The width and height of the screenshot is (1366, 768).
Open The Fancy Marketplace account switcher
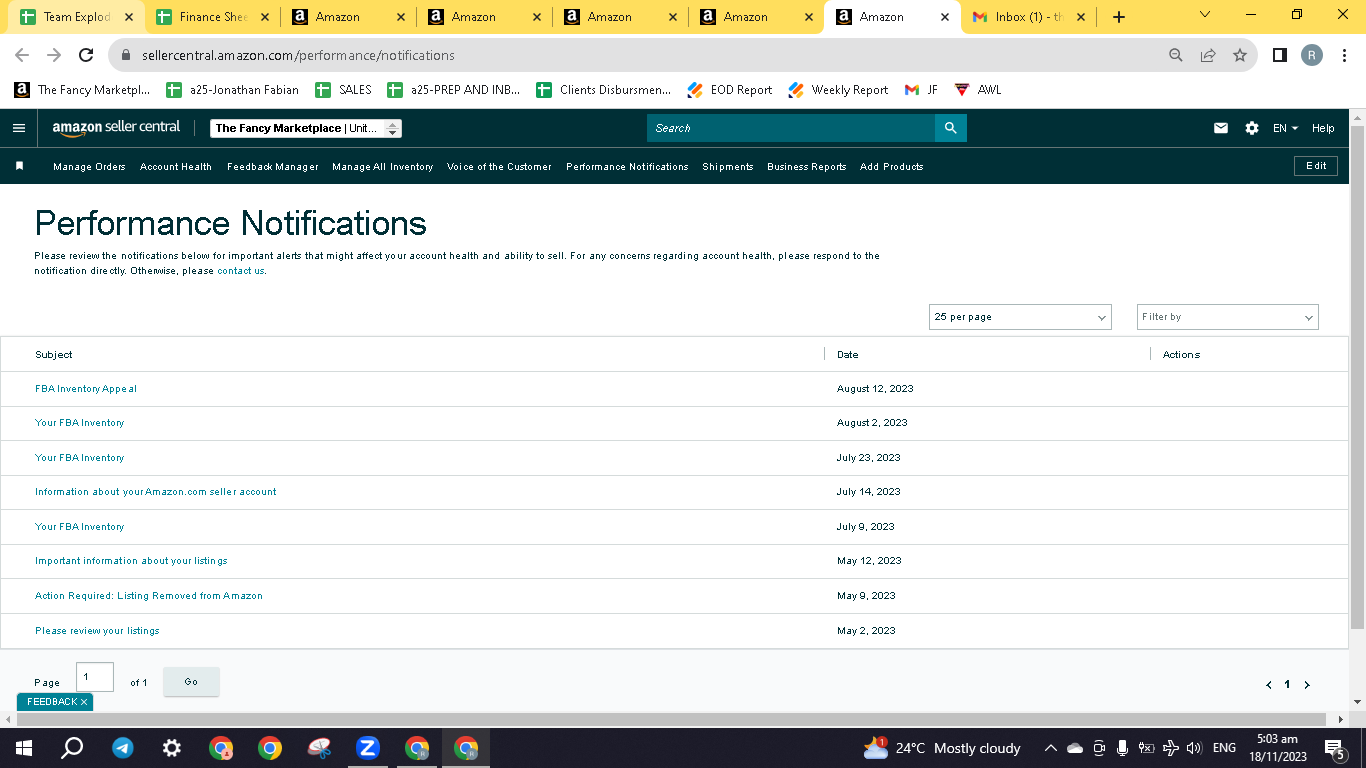[306, 128]
